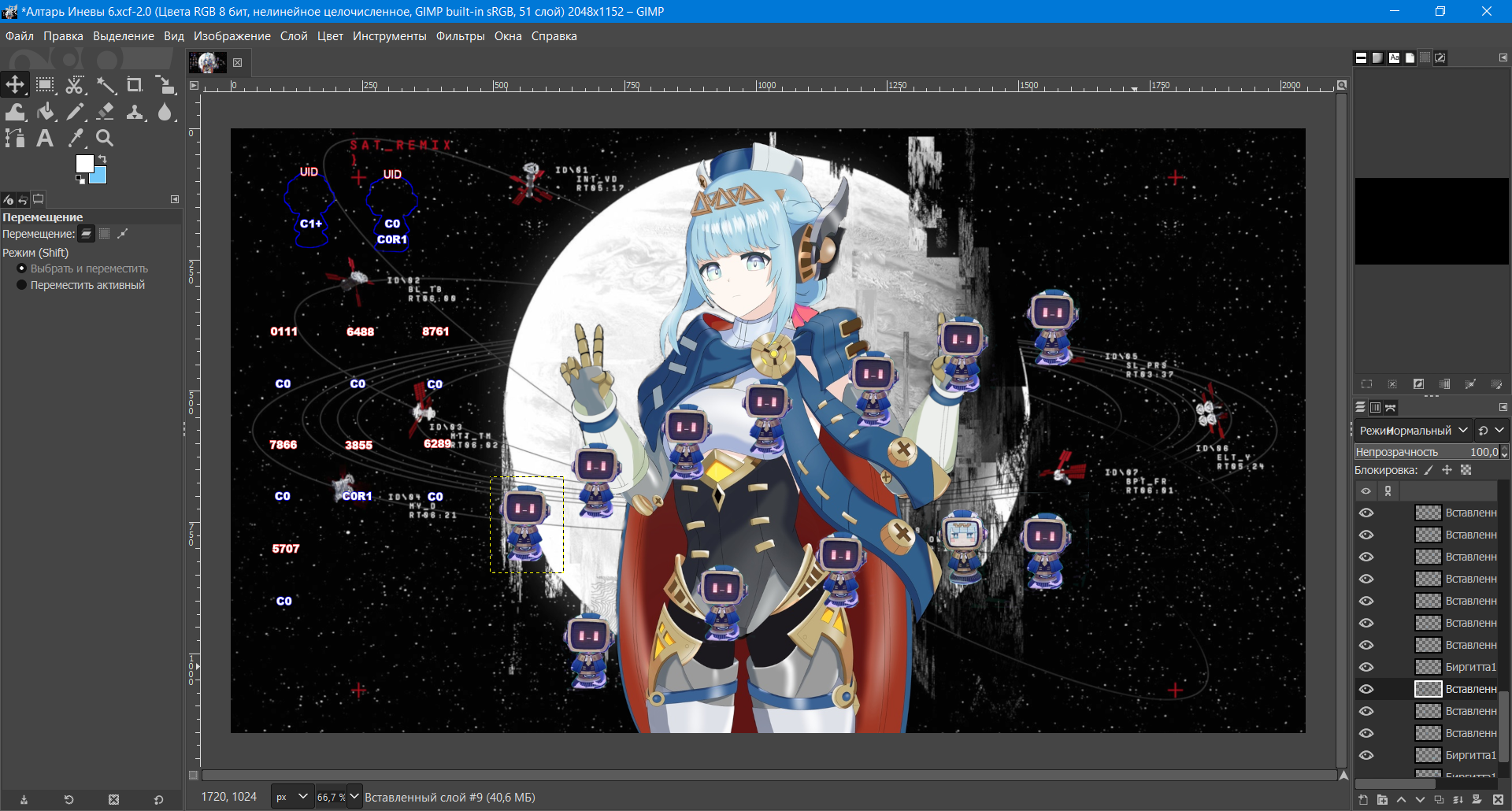Delete the selected layer via the panel button
Image resolution: width=1512 pixels, height=811 pixels.
click(1498, 800)
